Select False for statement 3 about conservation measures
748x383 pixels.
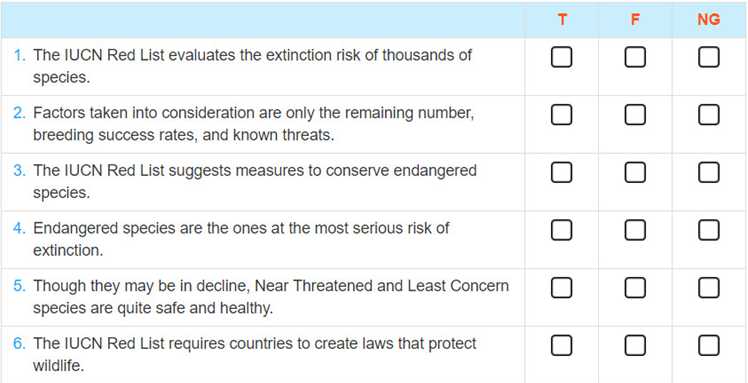[x=635, y=173]
